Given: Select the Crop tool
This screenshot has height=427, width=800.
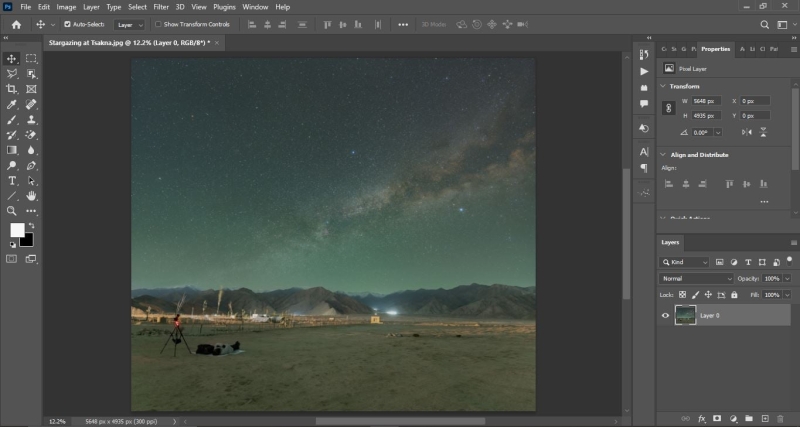Looking at the screenshot, I should point(11,89).
